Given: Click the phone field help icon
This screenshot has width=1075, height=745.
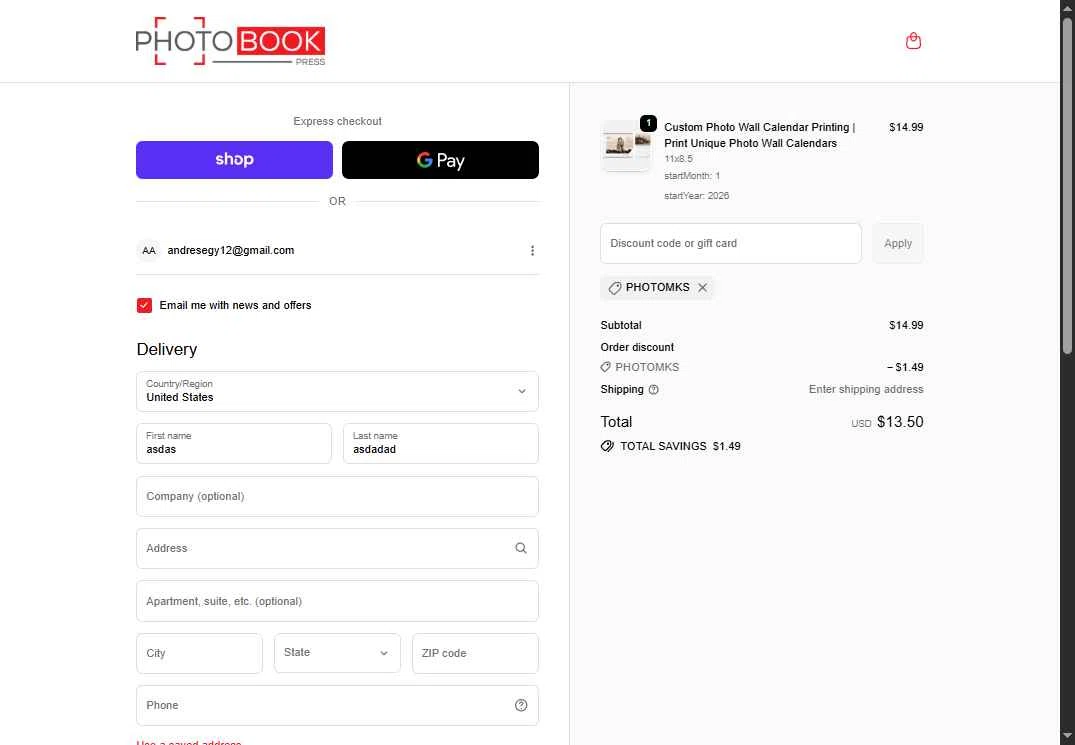Looking at the screenshot, I should tap(521, 705).
